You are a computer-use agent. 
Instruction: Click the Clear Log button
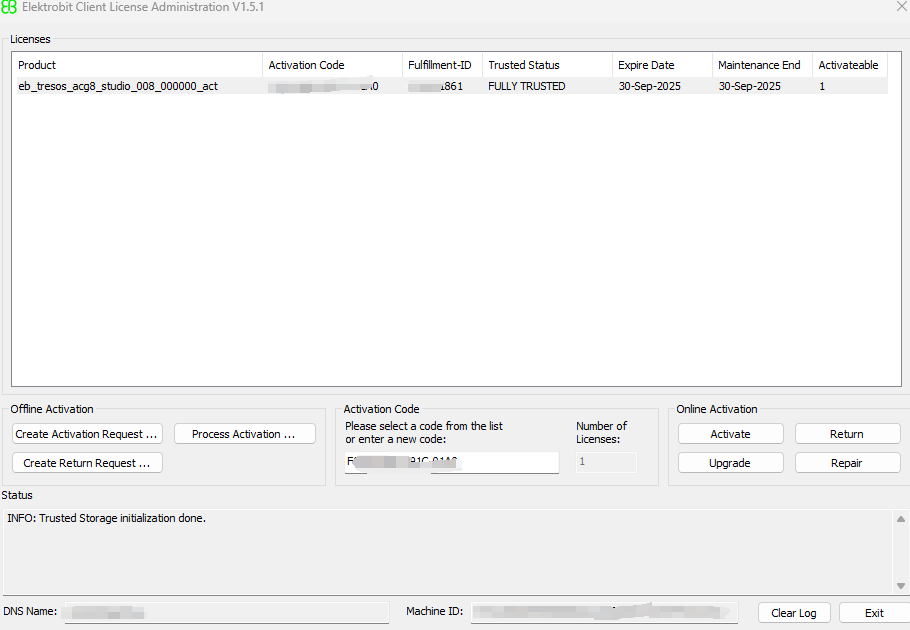[794, 612]
